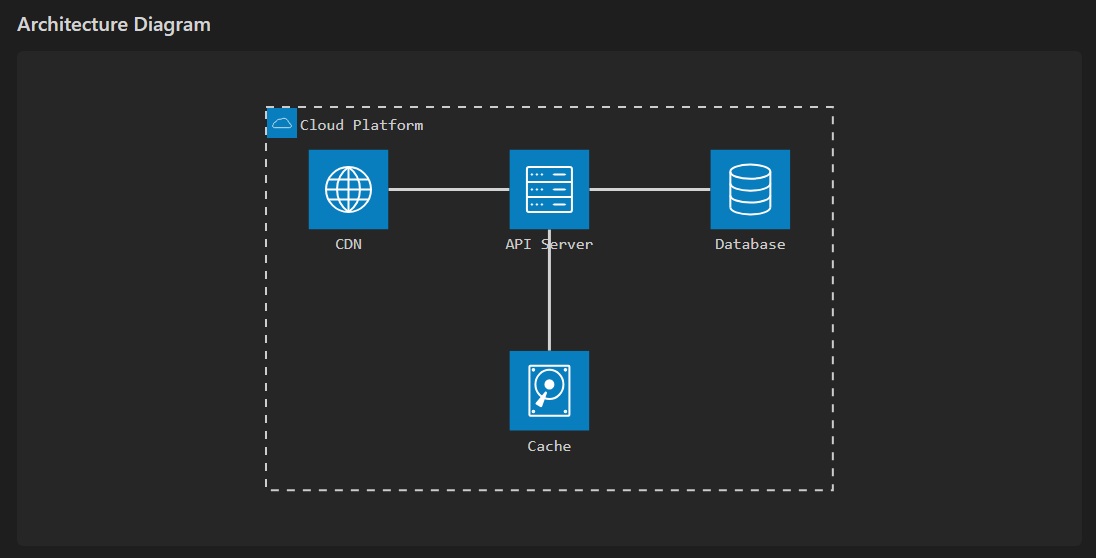Select bottom dashed edge of Cloud Platform boundary
Screen dimensions: 1096x558
pos(549,490)
